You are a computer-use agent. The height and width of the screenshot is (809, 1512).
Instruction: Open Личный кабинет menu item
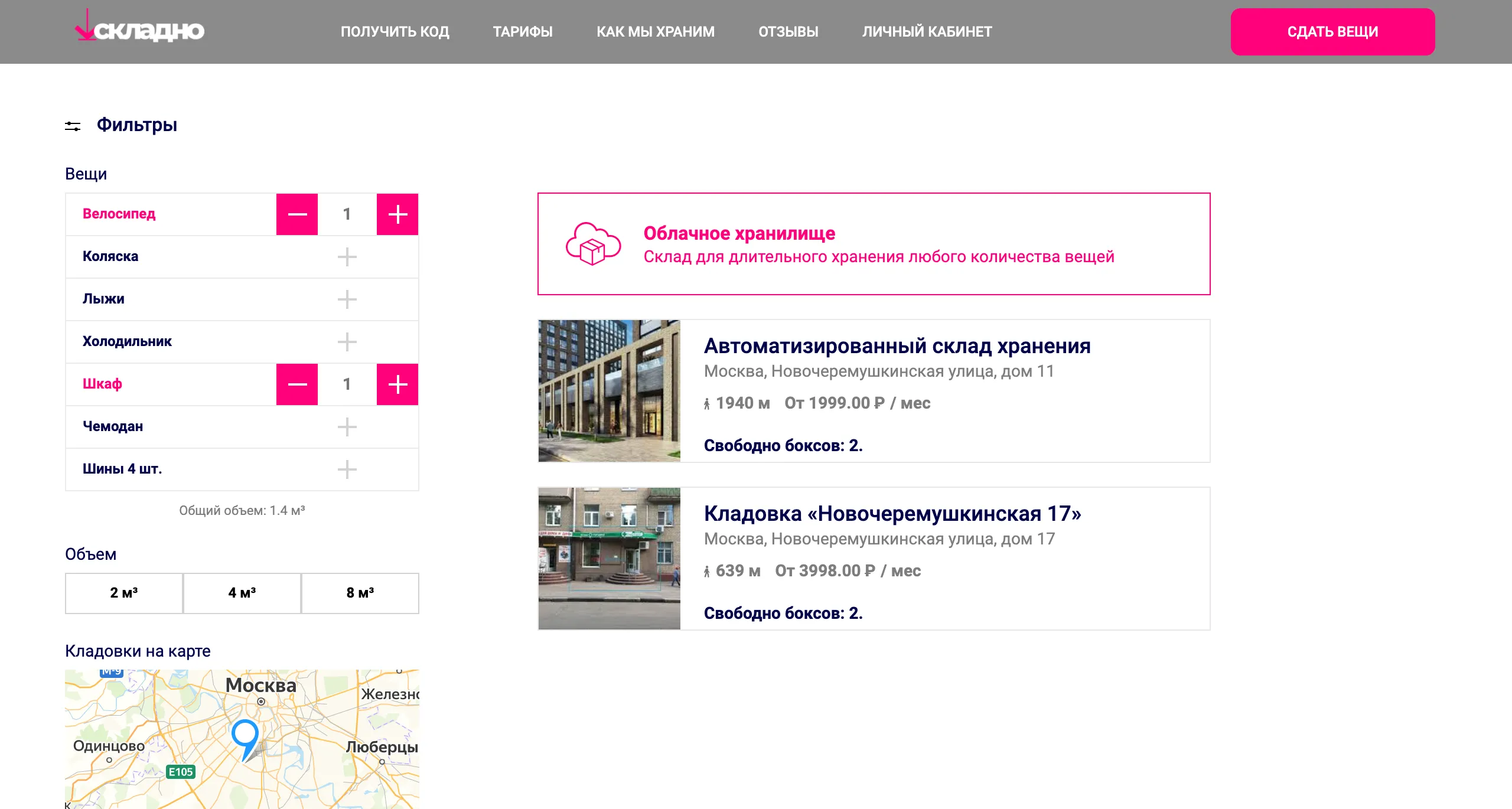(927, 32)
